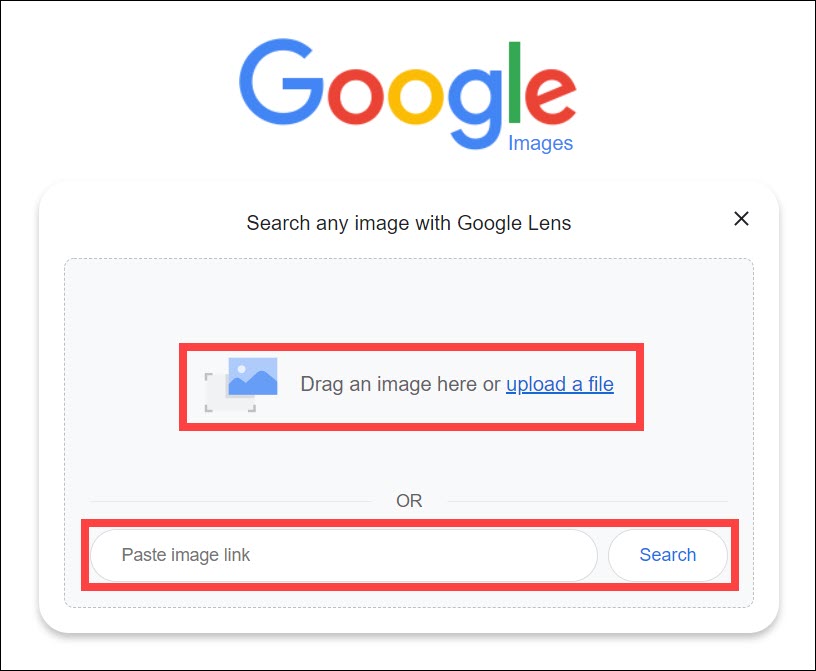Viewport: 816px width, 671px height.
Task: Click the yellow o in the Google logo
Action: pyautogui.click(x=416, y=95)
